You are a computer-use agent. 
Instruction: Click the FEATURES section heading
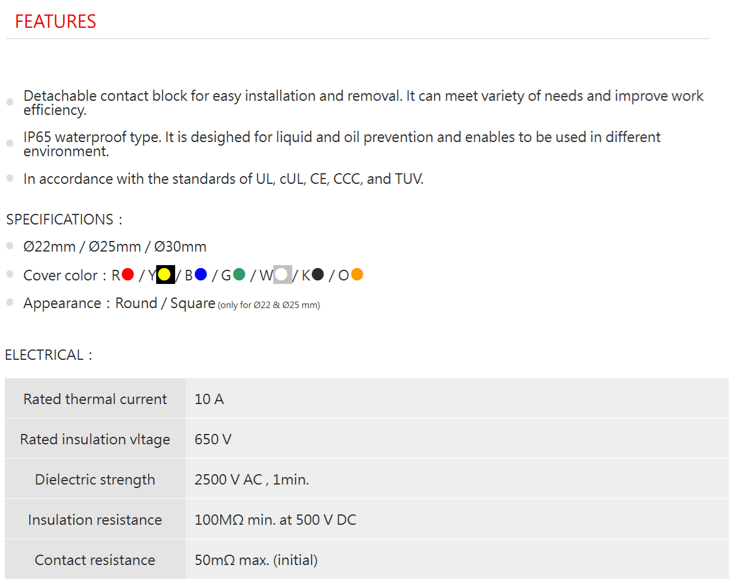pyautogui.click(x=56, y=21)
